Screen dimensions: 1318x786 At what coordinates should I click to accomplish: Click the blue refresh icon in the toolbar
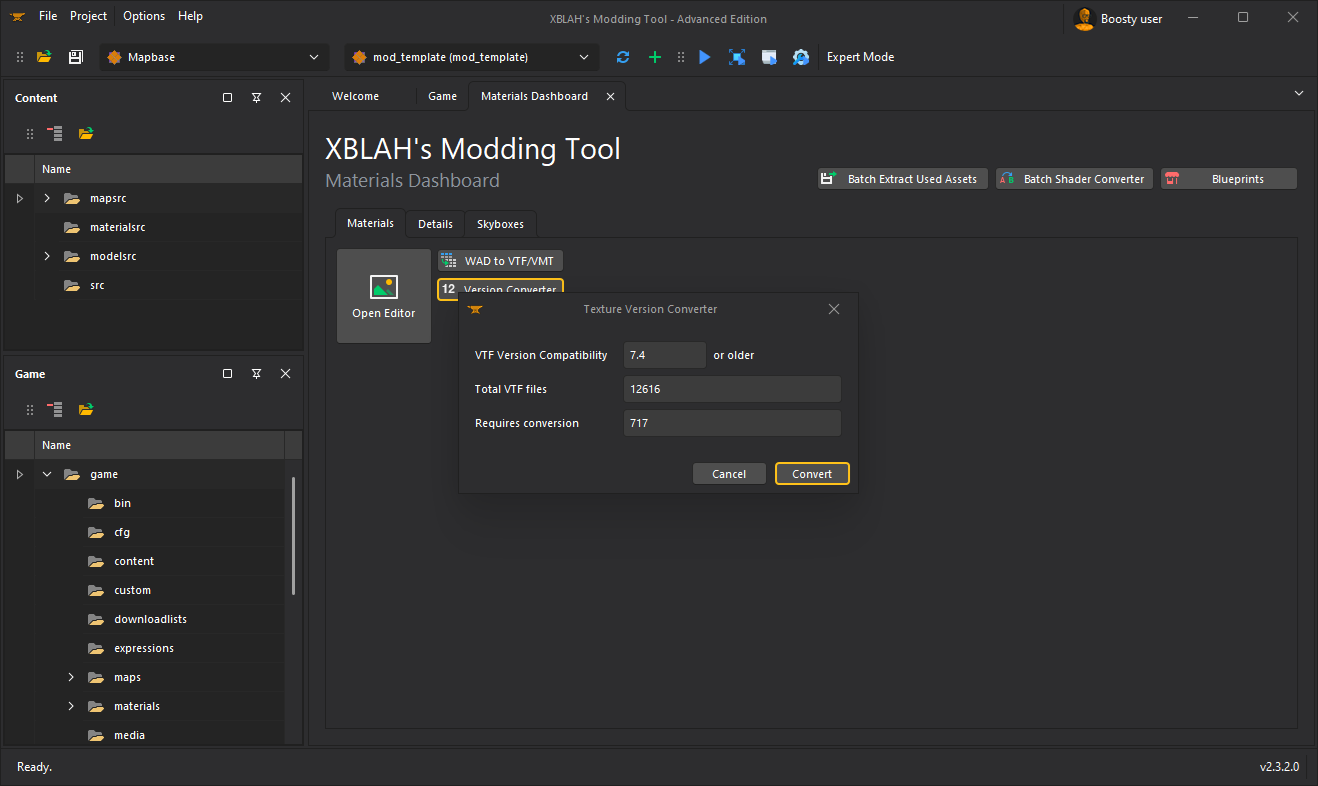pyautogui.click(x=623, y=58)
